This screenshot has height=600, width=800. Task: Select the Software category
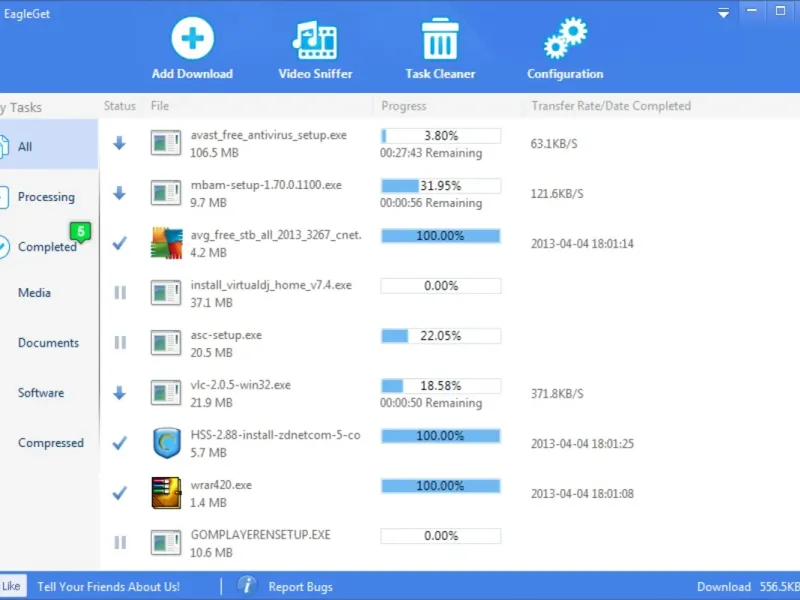point(41,392)
